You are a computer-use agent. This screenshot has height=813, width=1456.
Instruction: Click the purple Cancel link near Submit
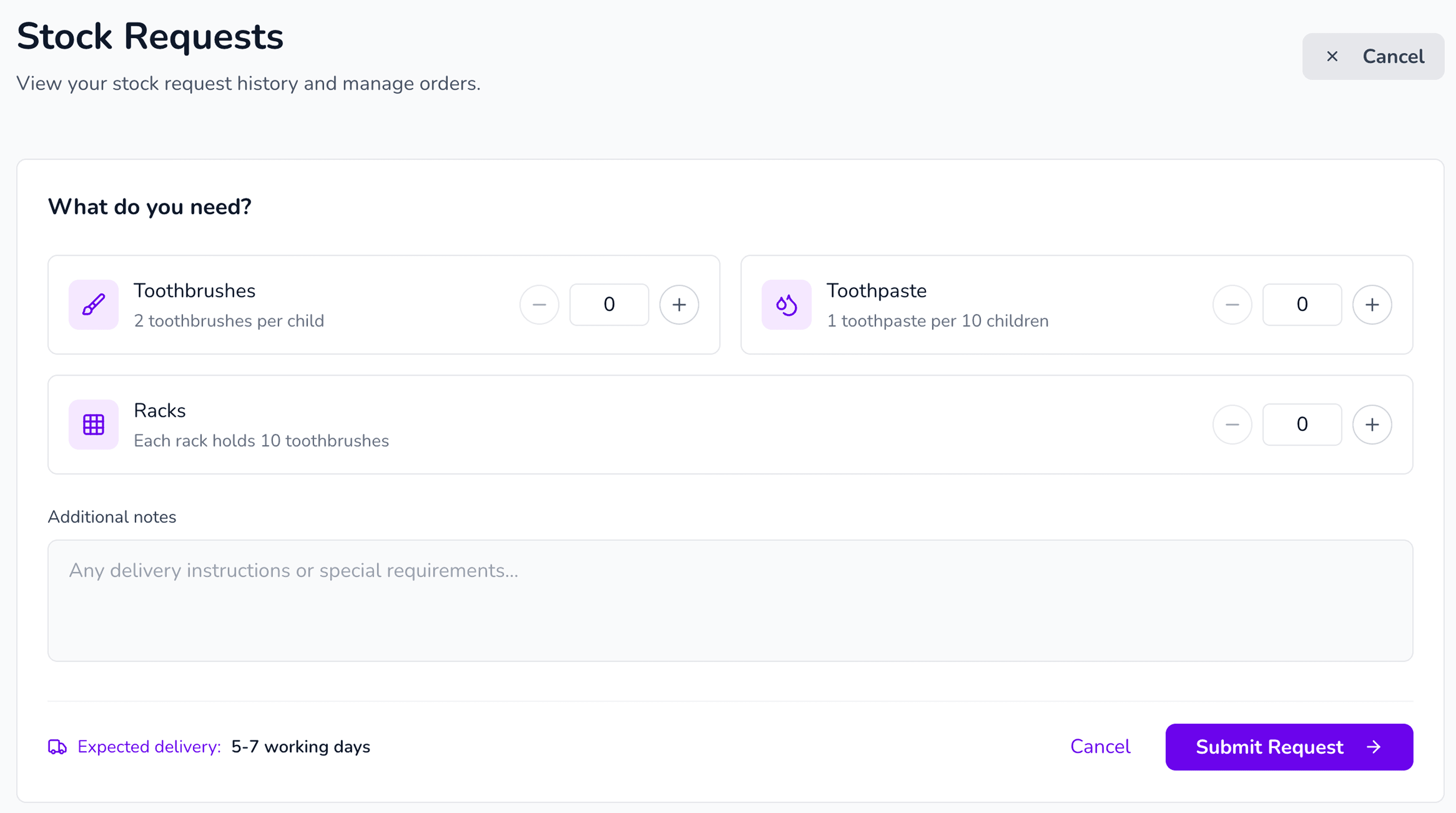coord(1100,747)
